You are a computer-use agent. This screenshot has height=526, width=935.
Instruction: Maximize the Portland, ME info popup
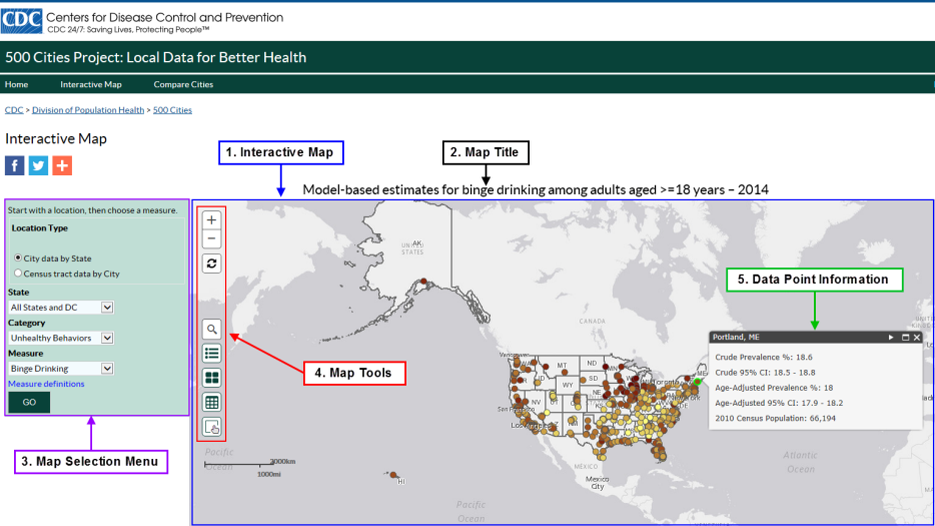tap(905, 337)
